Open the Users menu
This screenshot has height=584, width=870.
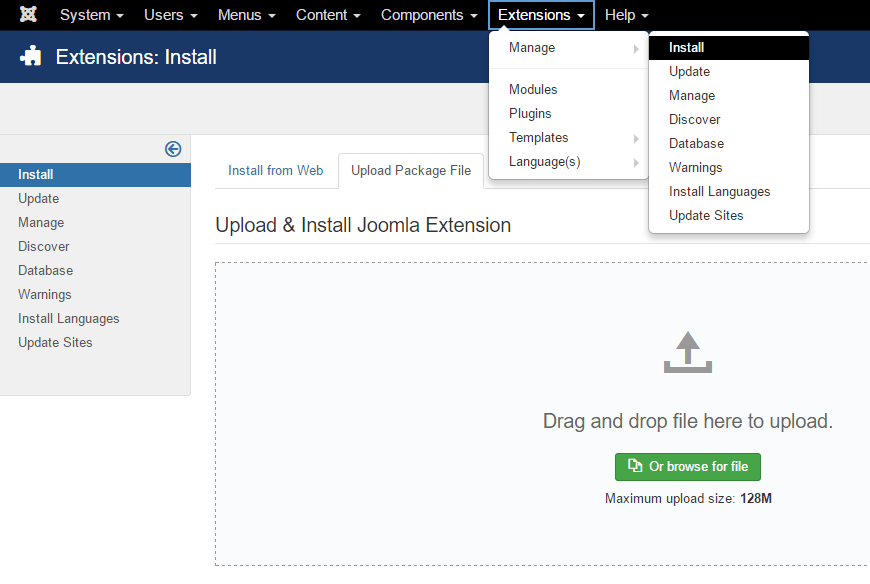click(170, 15)
